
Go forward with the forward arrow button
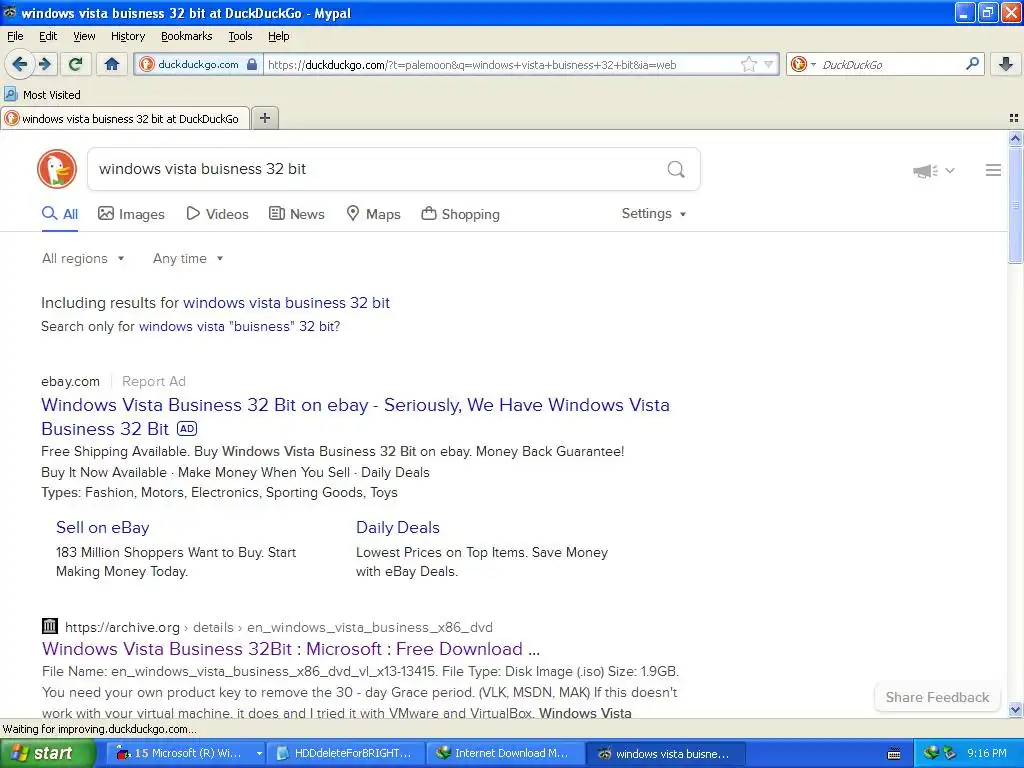click(45, 64)
